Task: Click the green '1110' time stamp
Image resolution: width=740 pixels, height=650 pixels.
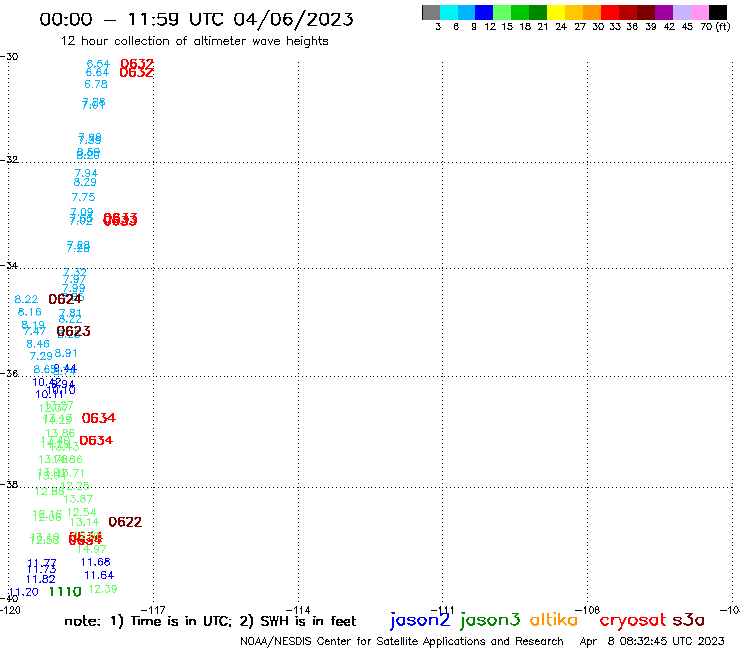Action: pos(65,591)
